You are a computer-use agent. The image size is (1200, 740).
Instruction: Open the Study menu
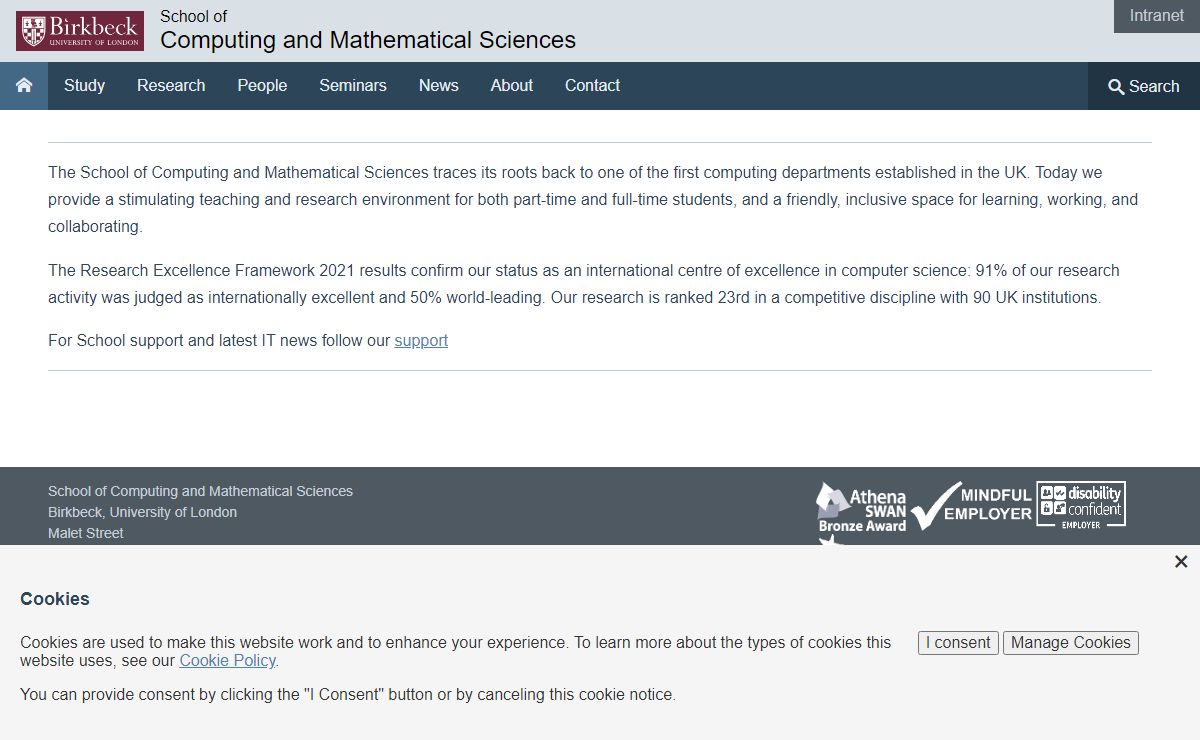[x=84, y=86]
